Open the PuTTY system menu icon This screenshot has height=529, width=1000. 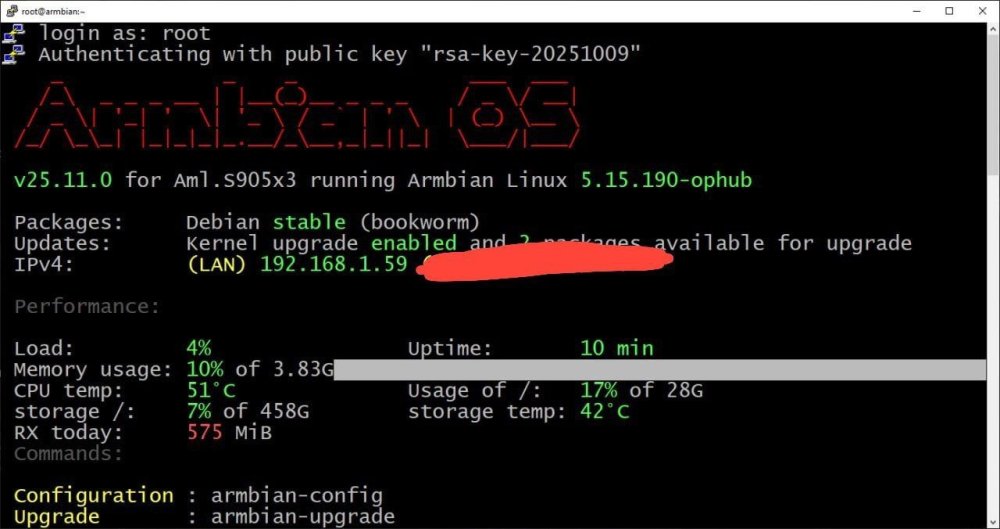click(x=11, y=10)
